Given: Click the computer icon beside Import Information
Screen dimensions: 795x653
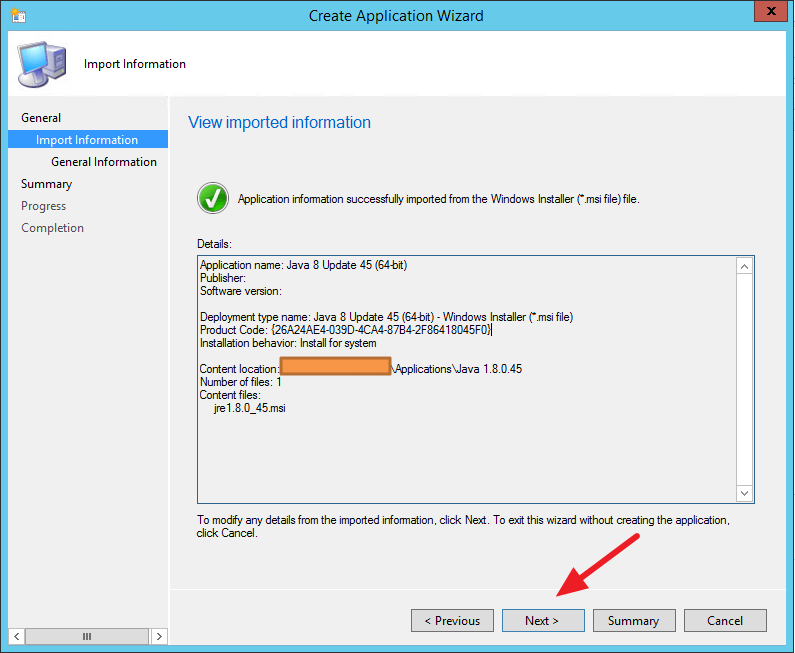Looking at the screenshot, I should pos(42,64).
